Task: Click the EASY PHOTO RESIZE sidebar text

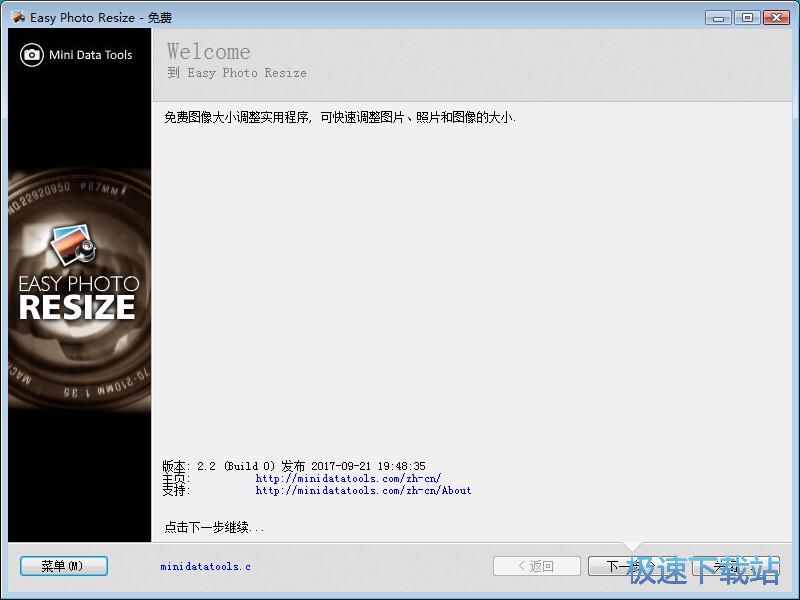Action: point(78,297)
